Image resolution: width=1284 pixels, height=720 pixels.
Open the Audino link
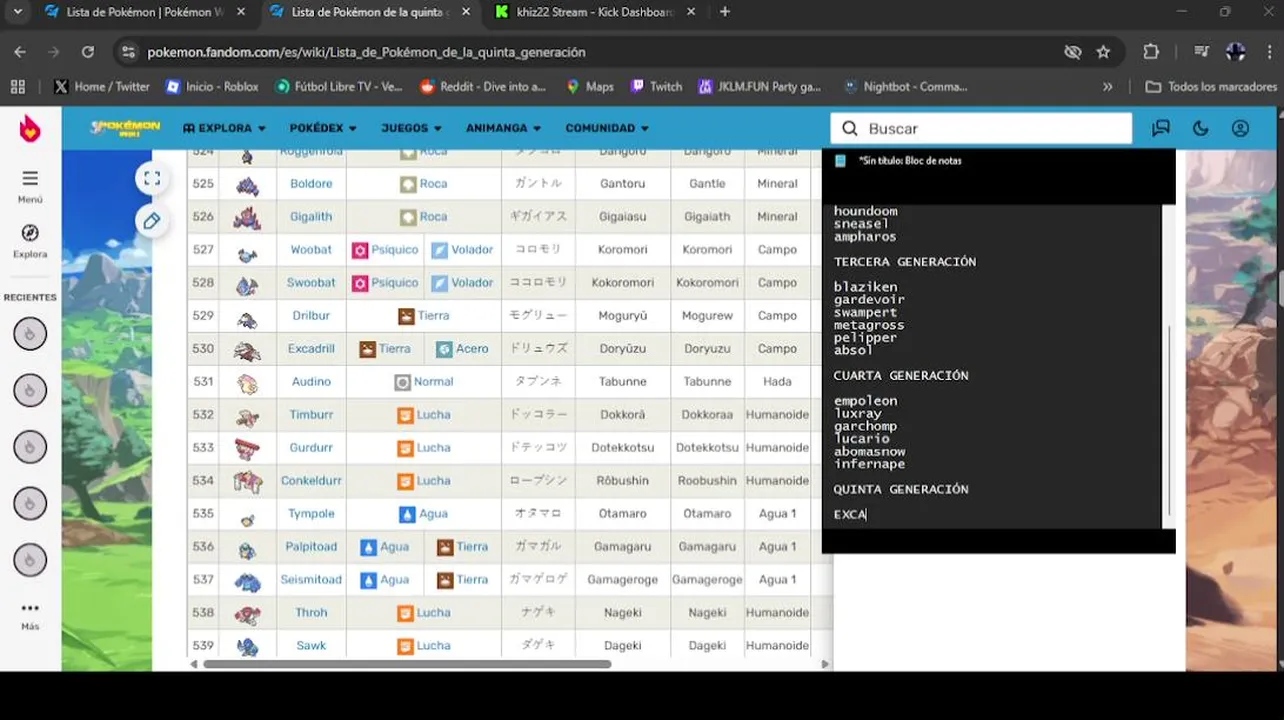click(x=311, y=382)
